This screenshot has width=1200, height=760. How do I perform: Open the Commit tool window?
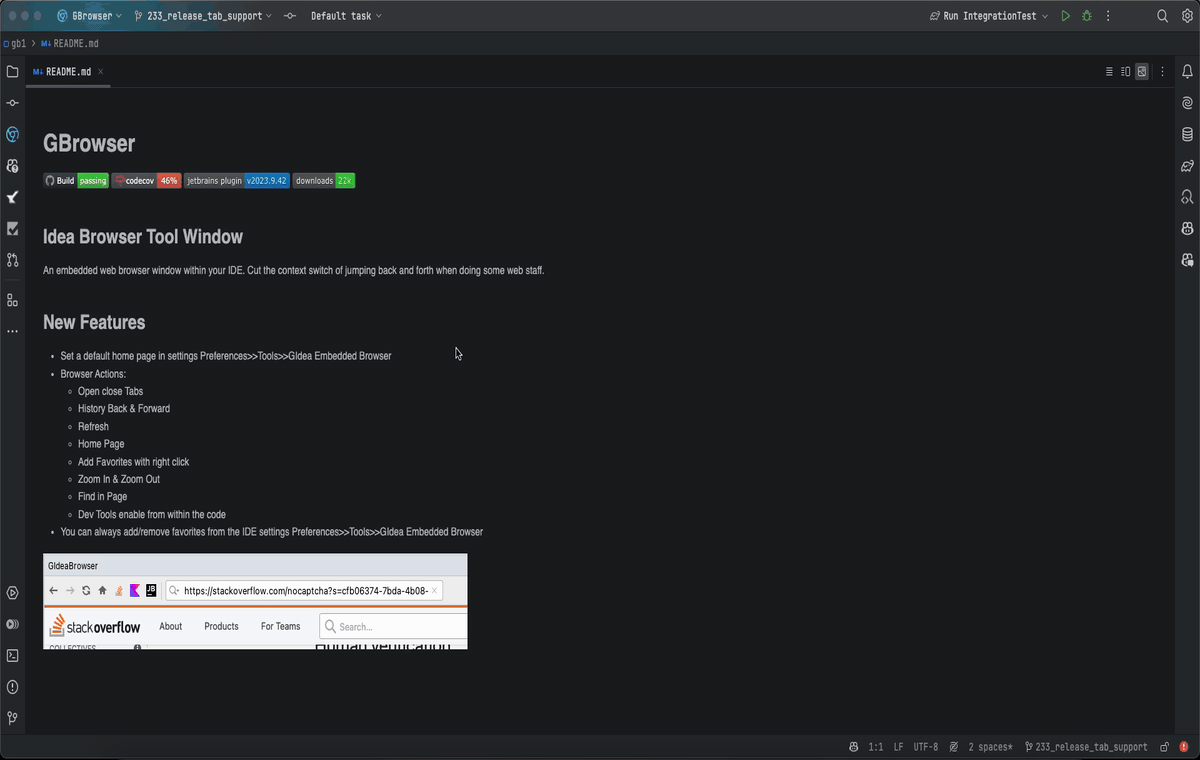pos(12,103)
